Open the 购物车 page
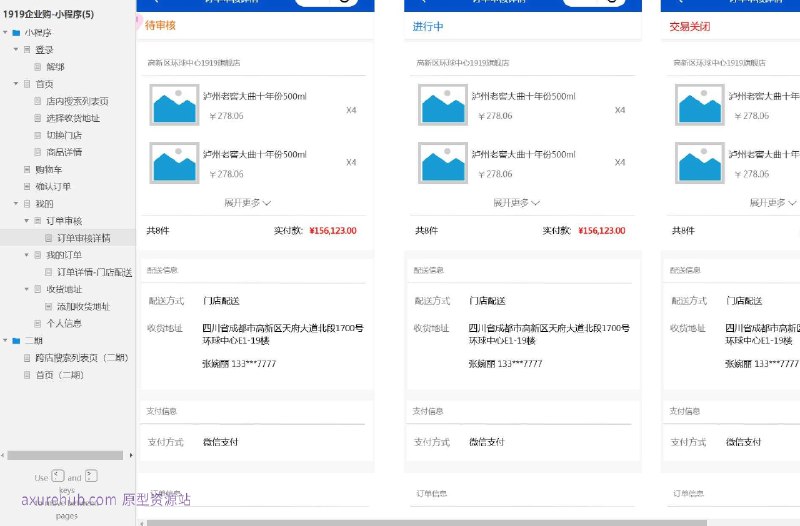The image size is (800, 526). [48, 169]
